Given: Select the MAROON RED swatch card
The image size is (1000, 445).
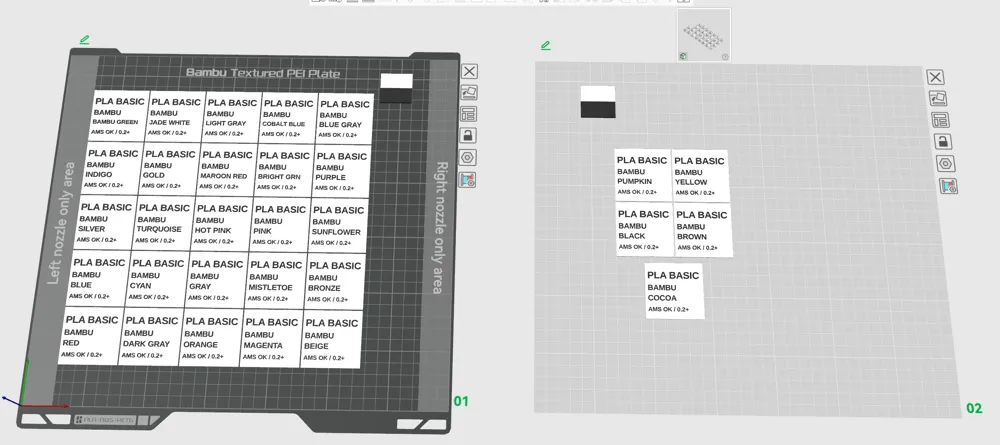Looking at the screenshot, I should (228, 170).
